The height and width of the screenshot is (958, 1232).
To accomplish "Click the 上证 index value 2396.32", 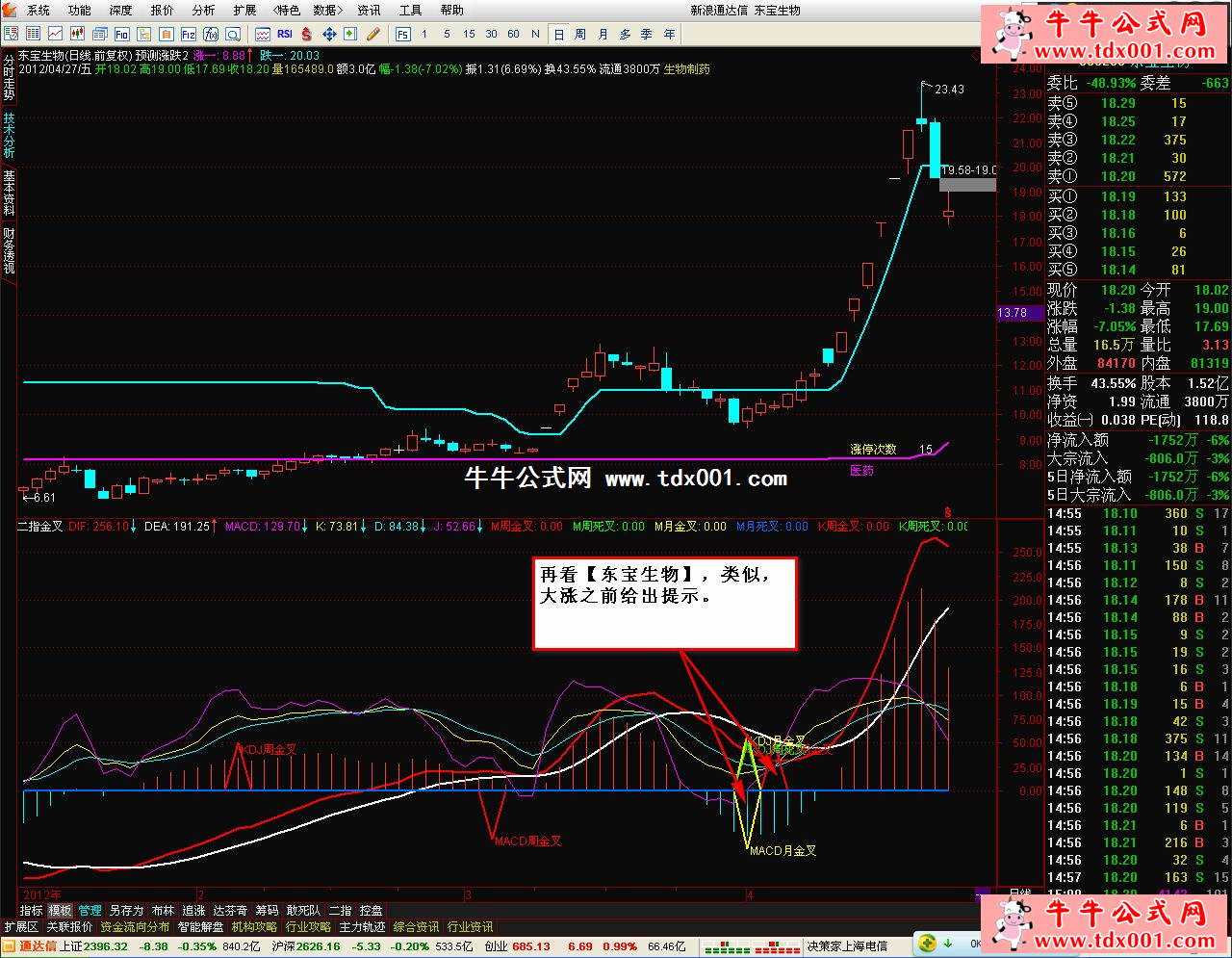I will 106,946.
